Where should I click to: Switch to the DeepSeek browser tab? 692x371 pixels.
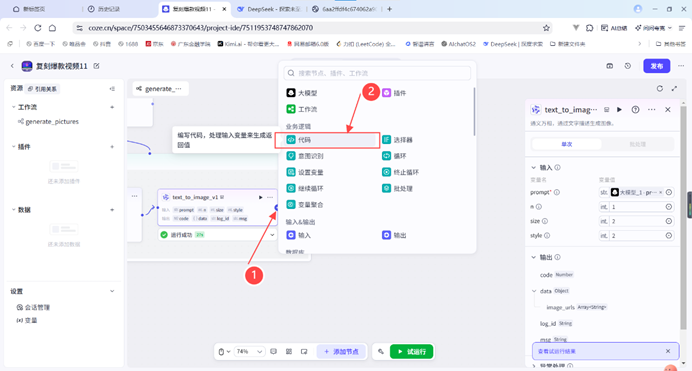pyautogui.click(x=269, y=9)
